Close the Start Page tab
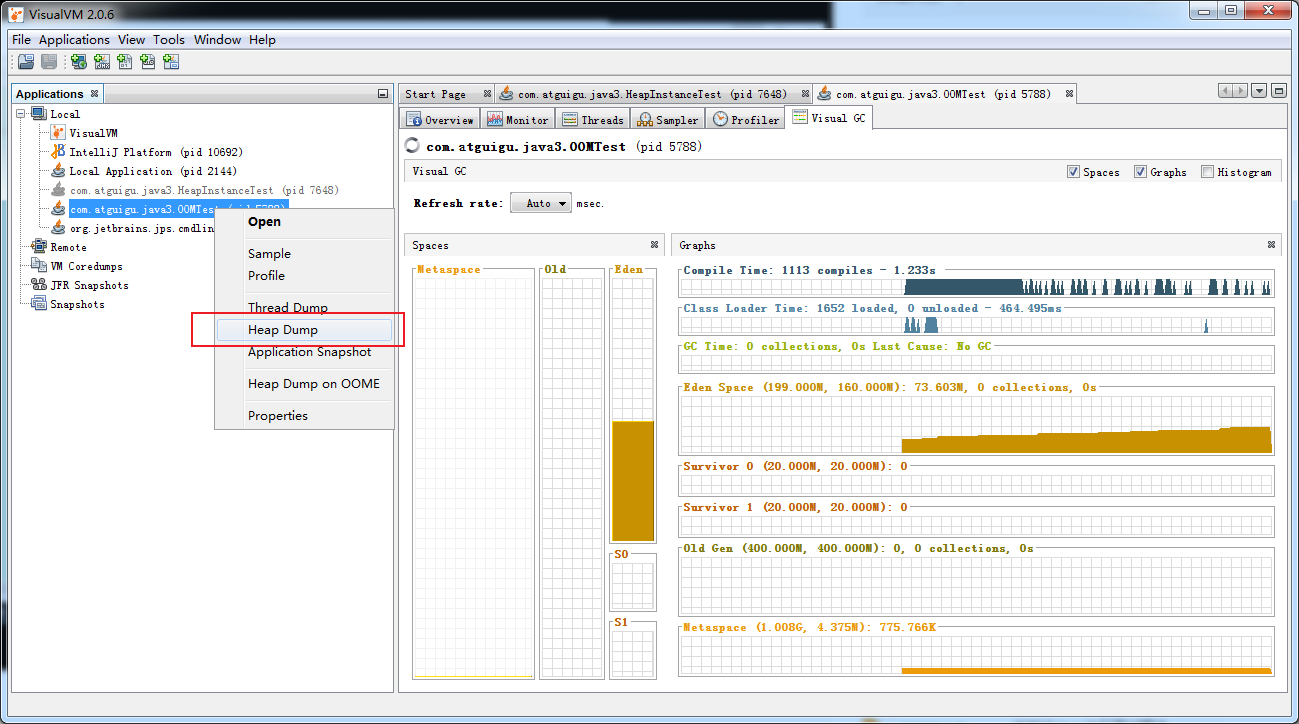1299x724 pixels. tap(487, 94)
